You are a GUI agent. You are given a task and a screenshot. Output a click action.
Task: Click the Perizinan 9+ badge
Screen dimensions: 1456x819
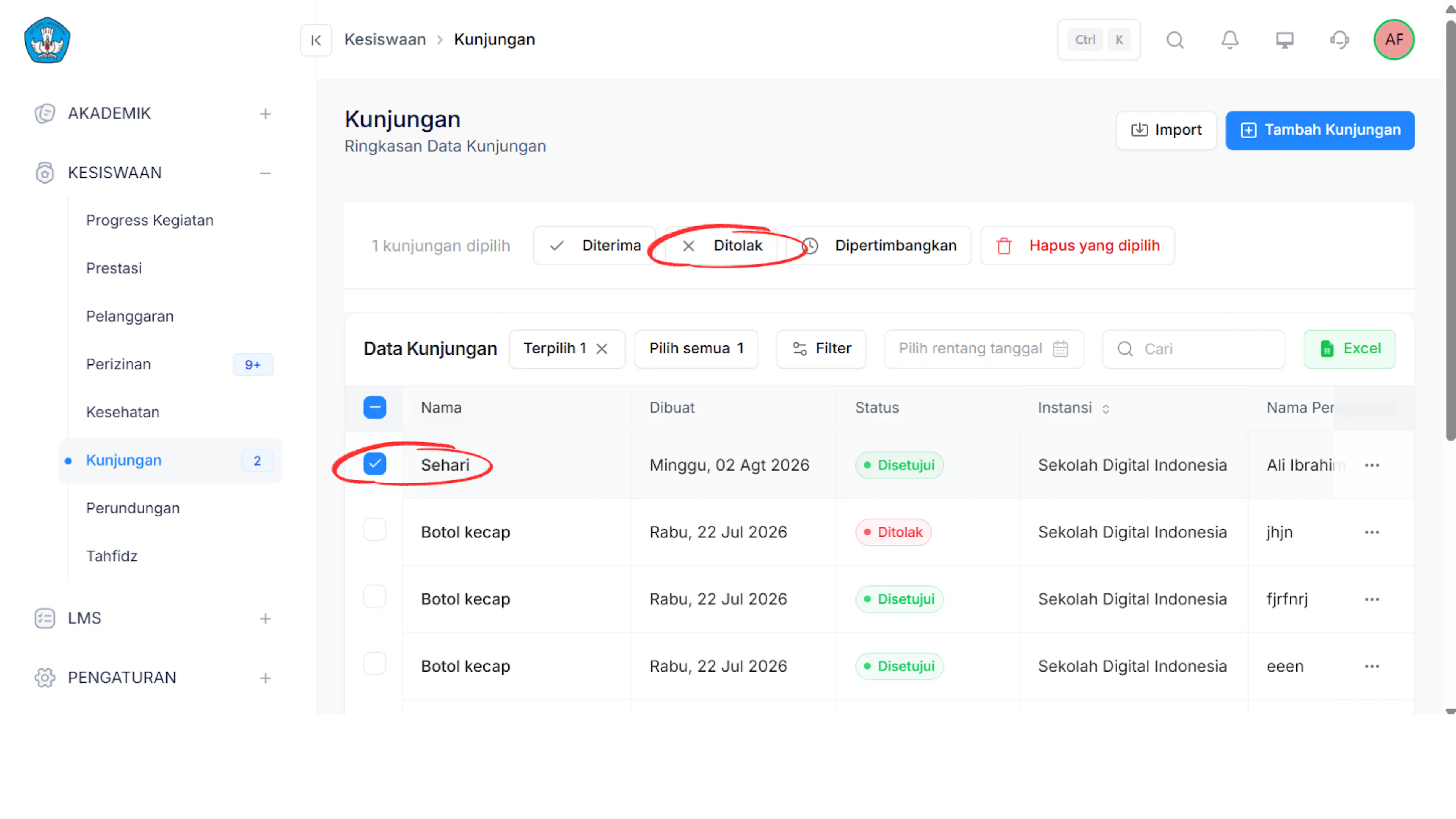pos(253,365)
